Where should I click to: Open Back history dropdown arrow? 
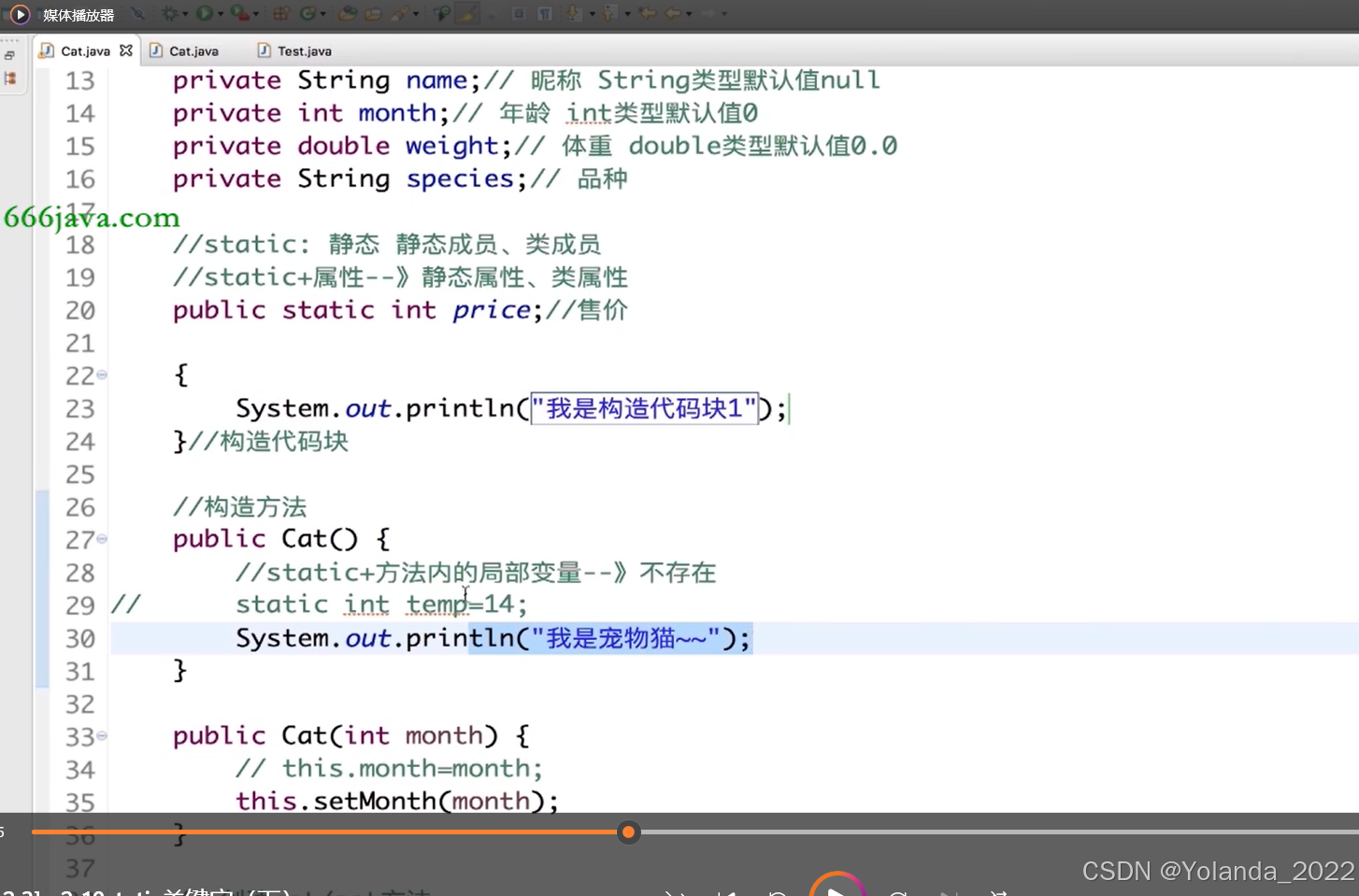(x=689, y=14)
